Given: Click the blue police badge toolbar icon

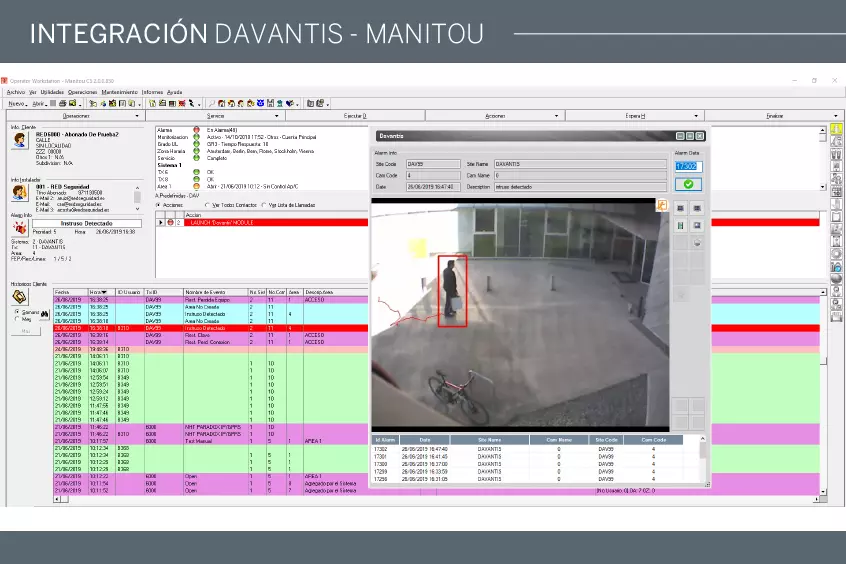Looking at the screenshot, I should [x=260, y=103].
